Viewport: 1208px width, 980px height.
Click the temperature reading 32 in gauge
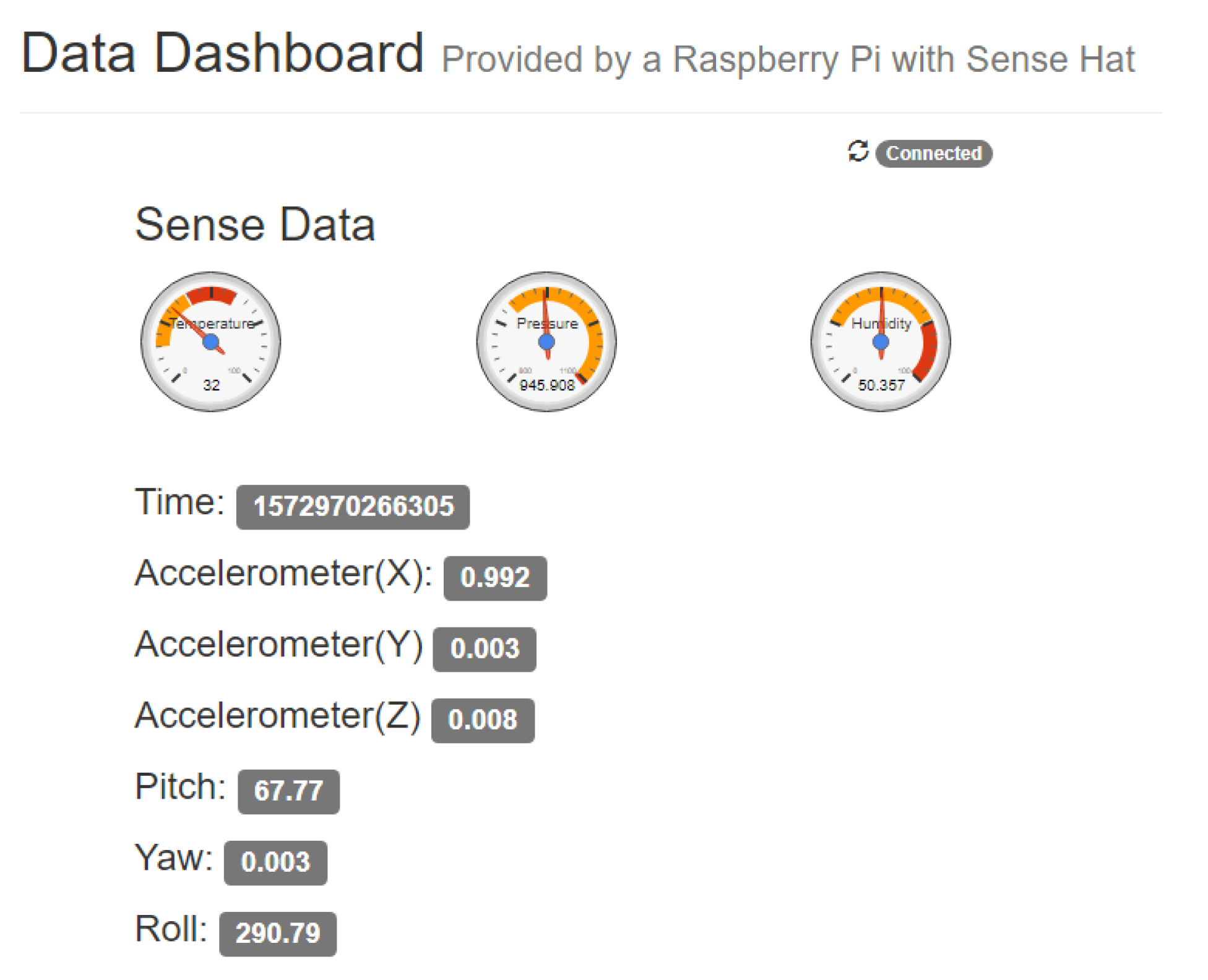pos(212,385)
